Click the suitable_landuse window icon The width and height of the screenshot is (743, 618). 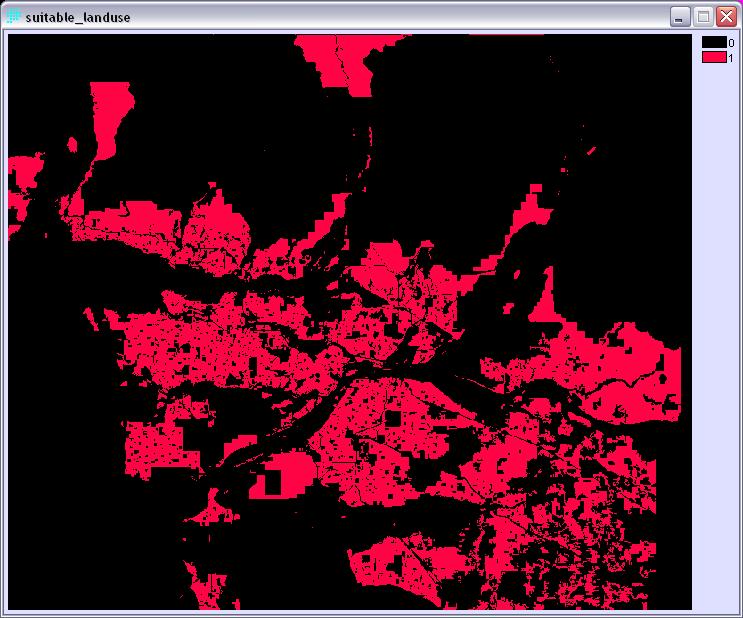coord(14,17)
